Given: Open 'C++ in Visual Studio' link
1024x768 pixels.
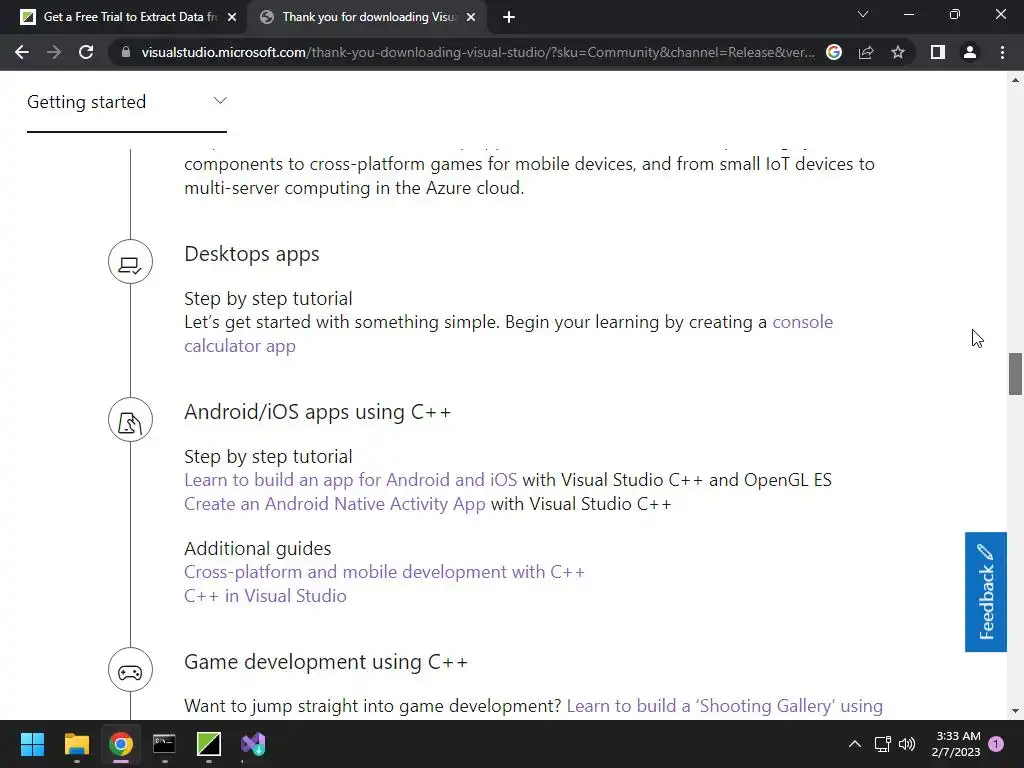Looking at the screenshot, I should 265,596.
